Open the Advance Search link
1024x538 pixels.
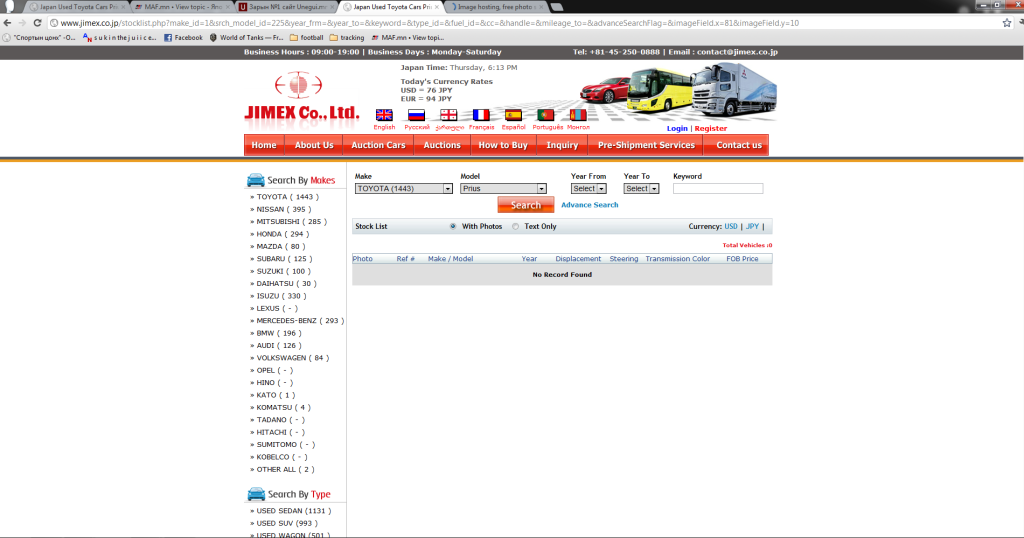pos(589,205)
